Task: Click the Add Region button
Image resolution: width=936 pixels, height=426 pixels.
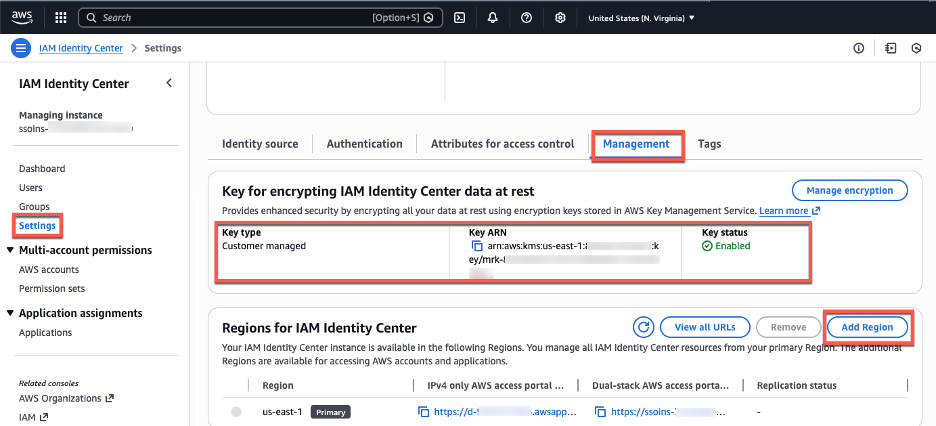Action: tap(867, 327)
